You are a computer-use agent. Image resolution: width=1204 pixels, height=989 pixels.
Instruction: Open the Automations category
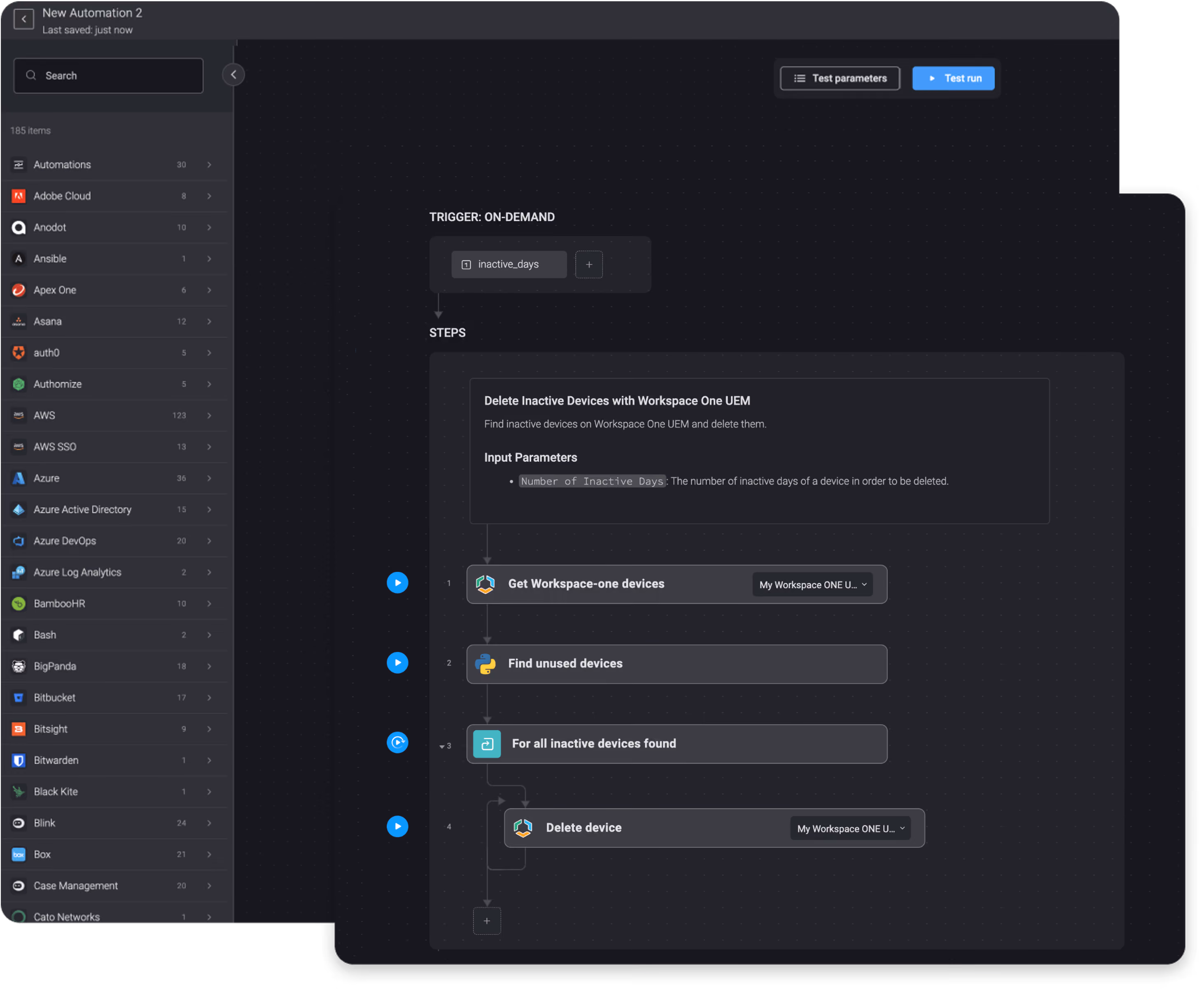pos(114,165)
